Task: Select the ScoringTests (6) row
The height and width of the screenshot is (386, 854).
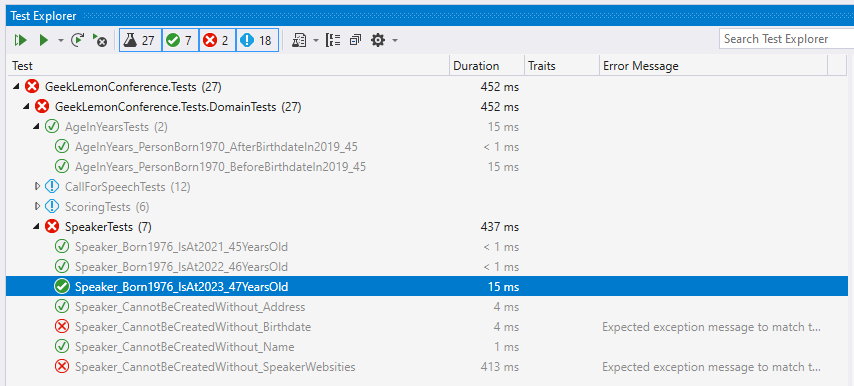Action: pos(427,207)
